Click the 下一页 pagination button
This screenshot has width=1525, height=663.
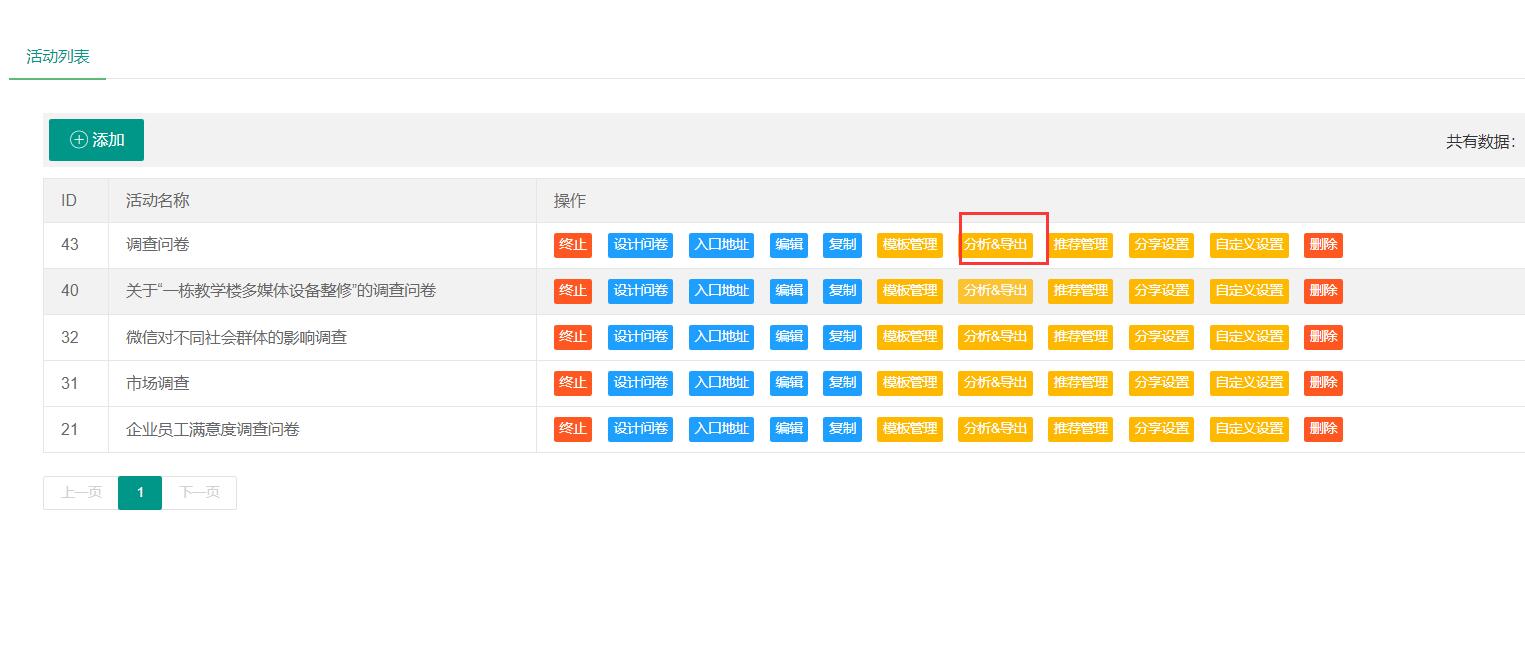click(x=199, y=493)
